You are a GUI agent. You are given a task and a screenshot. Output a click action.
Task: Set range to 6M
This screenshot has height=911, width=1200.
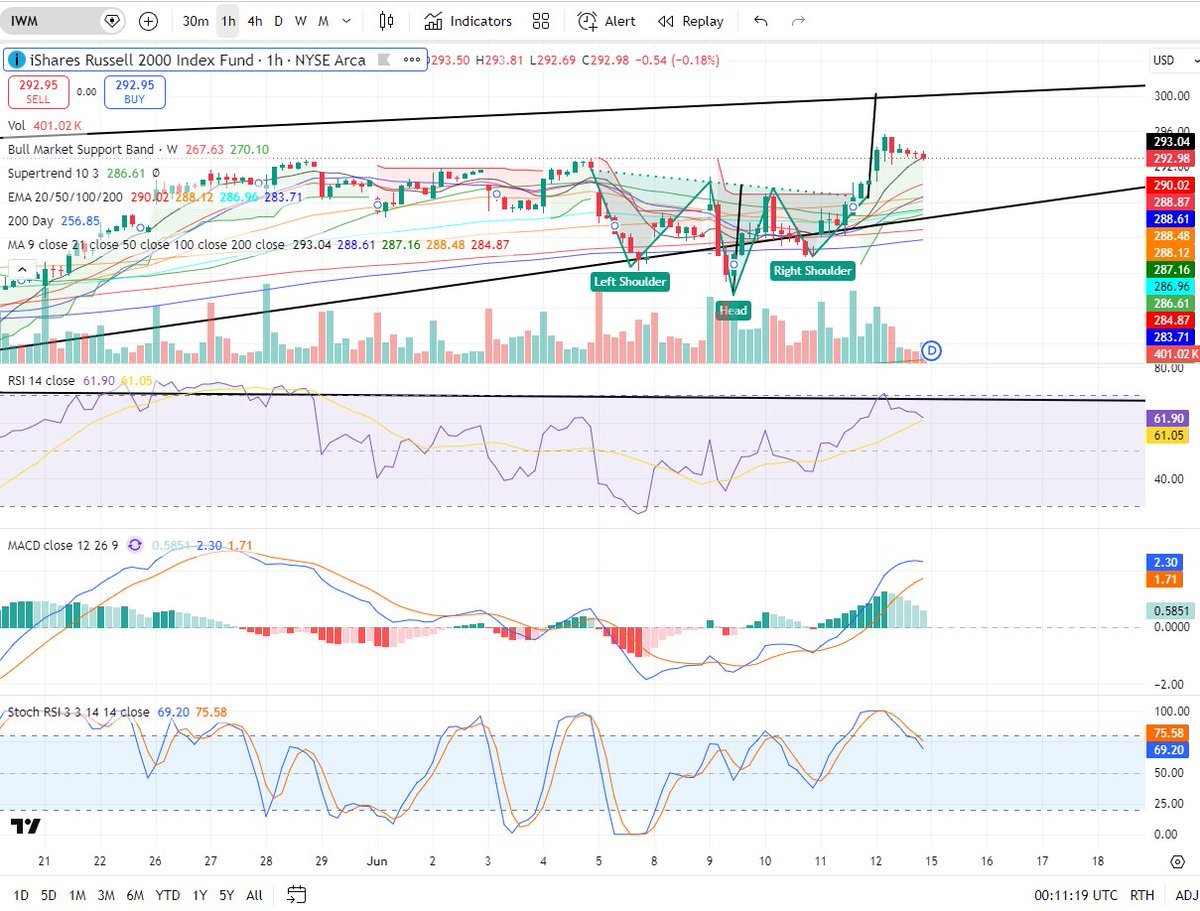pyautogui.click(x=135, y=894)
